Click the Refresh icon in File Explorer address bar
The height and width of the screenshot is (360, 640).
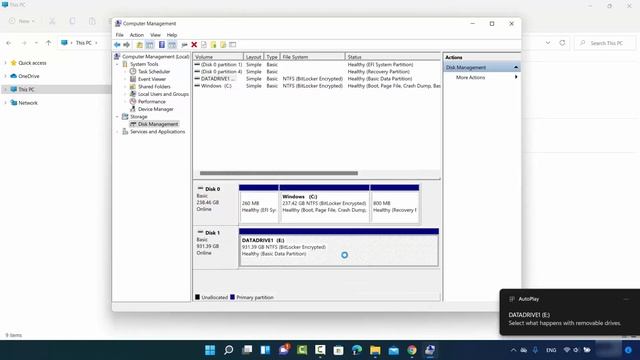(562, 43)
